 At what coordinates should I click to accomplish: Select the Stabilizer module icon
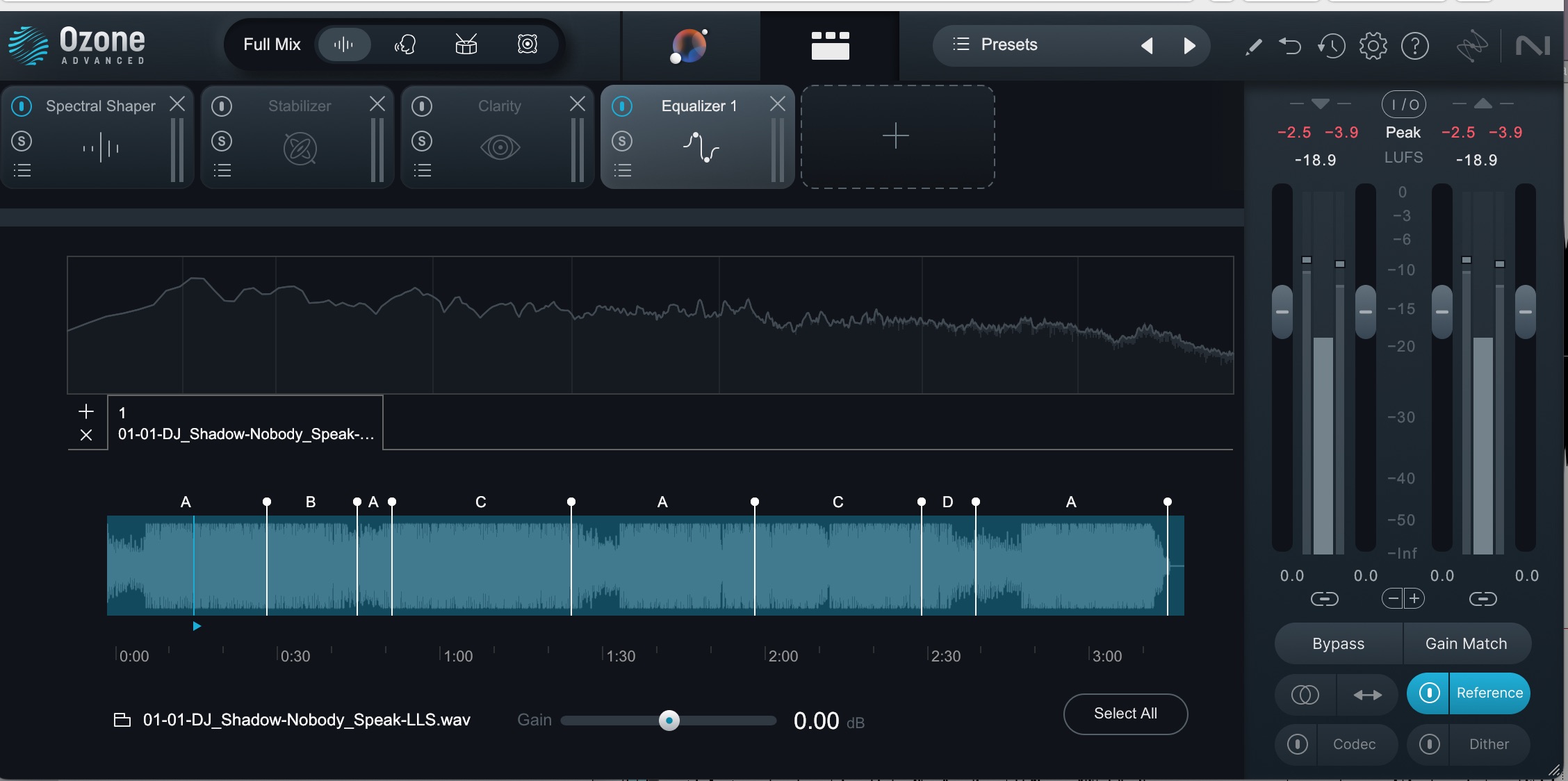coord(300,148)
